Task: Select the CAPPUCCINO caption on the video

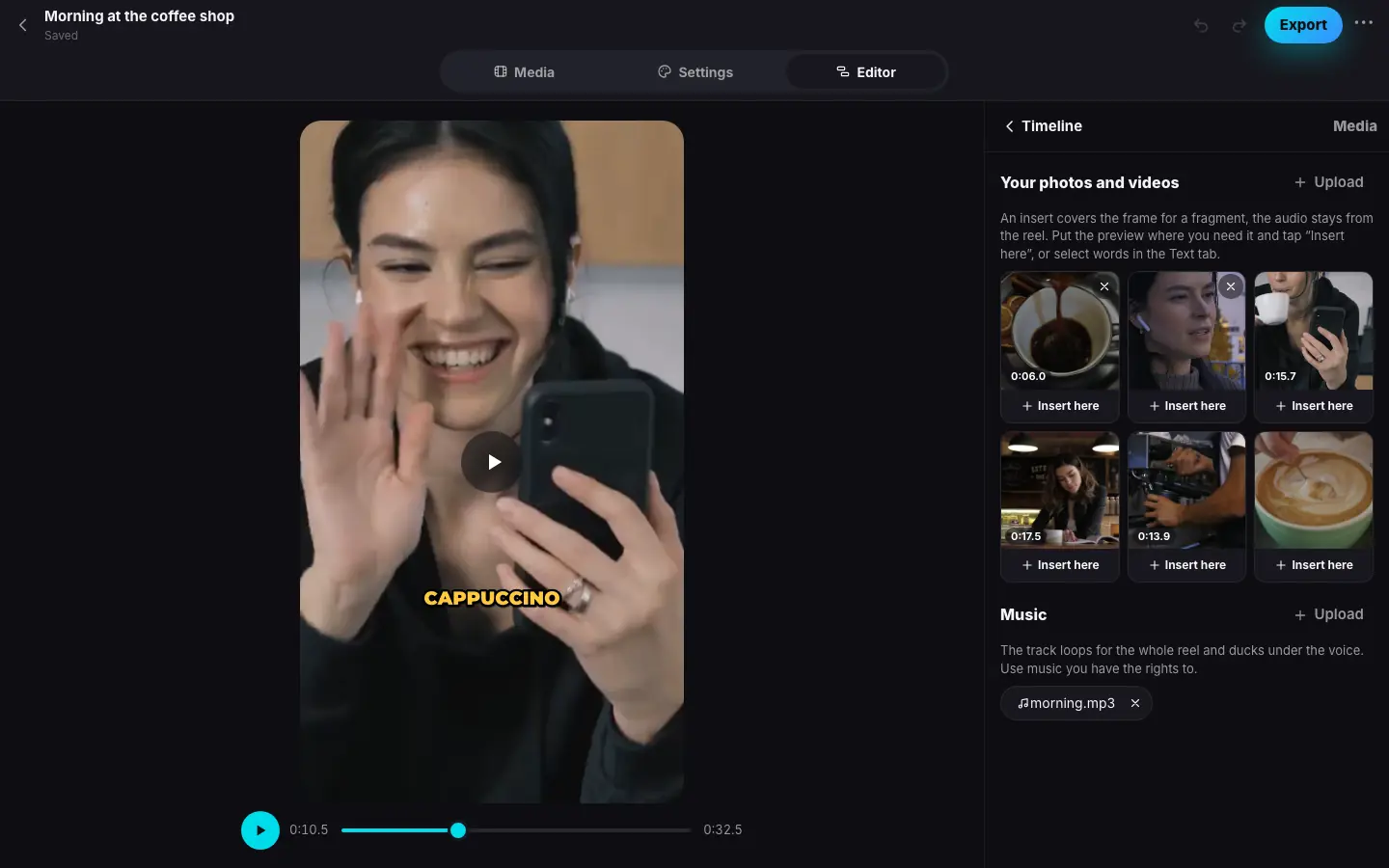Action: [x=492, y=598]
